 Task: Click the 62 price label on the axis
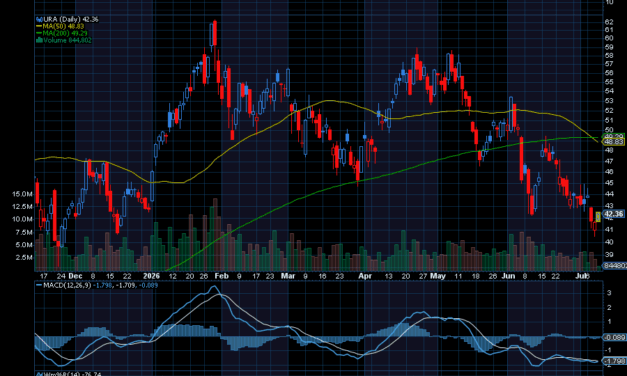[609, 22]
